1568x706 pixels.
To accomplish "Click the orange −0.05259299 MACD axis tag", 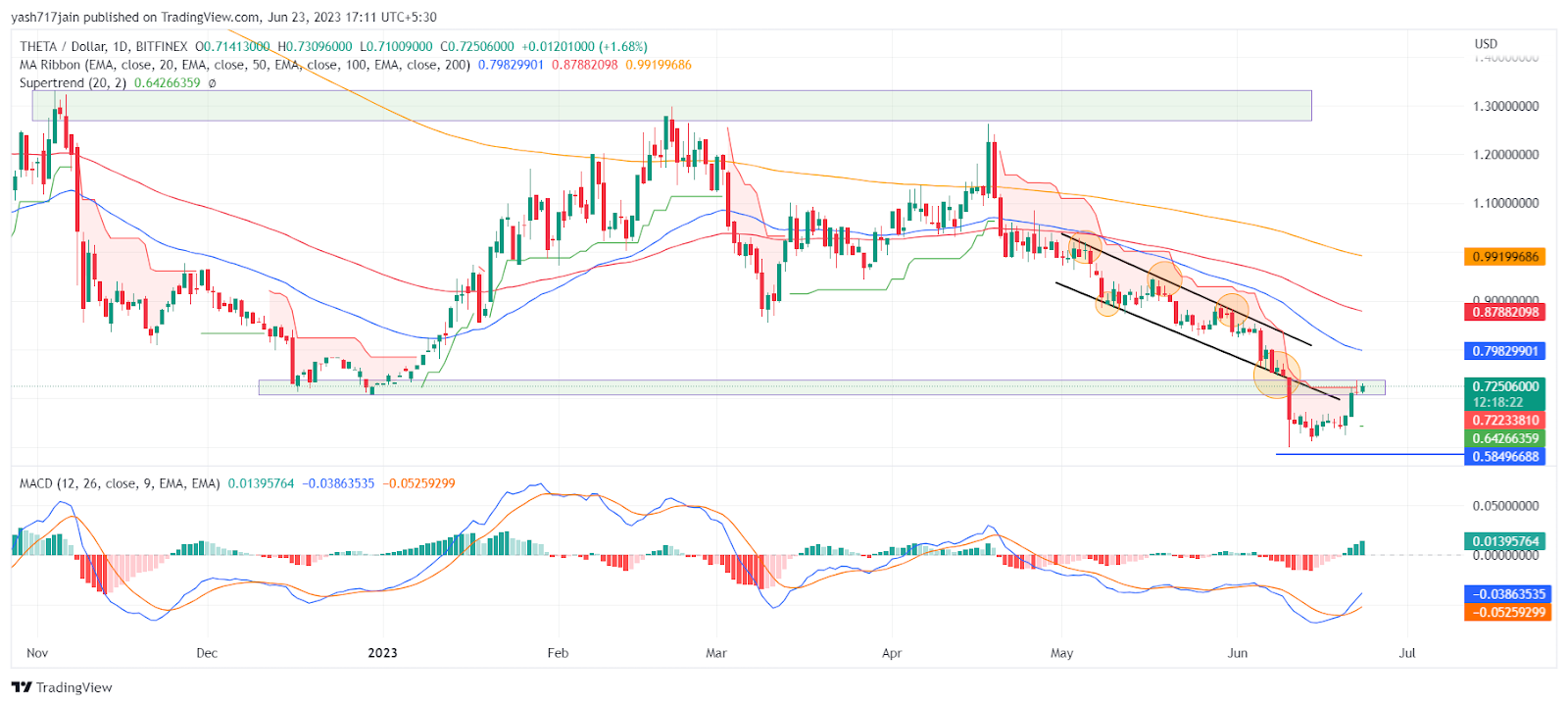I will click(1508, 612).
